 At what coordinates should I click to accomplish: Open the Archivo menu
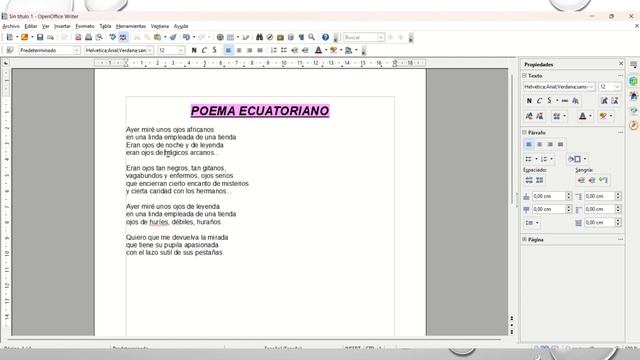click(x=11, y=26)
